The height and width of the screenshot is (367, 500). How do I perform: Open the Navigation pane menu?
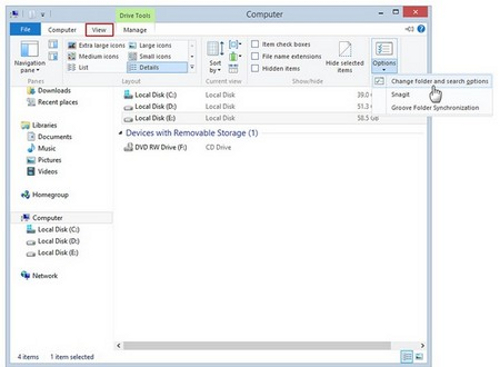coord(30,57)
